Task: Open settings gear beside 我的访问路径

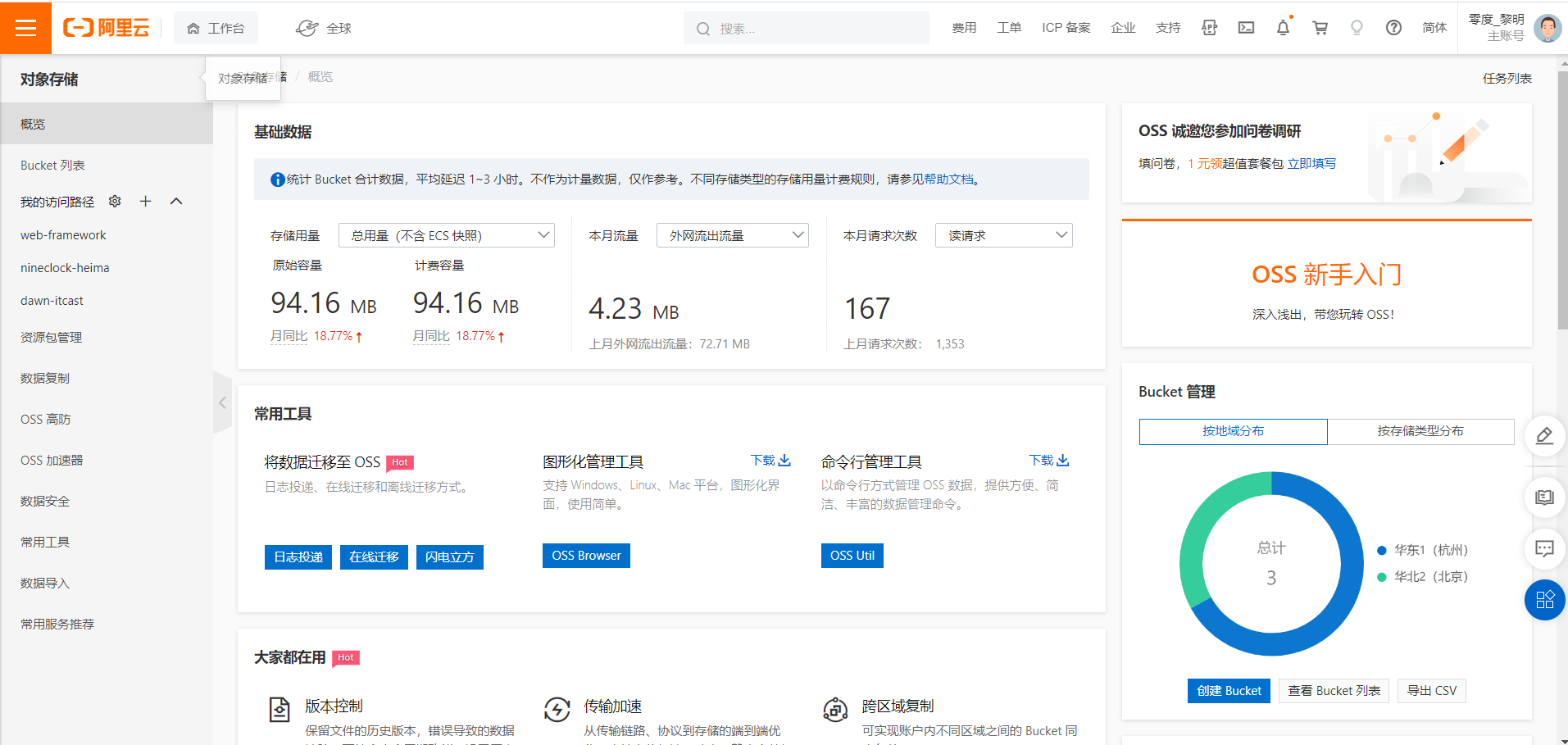Action: point(115,202)
